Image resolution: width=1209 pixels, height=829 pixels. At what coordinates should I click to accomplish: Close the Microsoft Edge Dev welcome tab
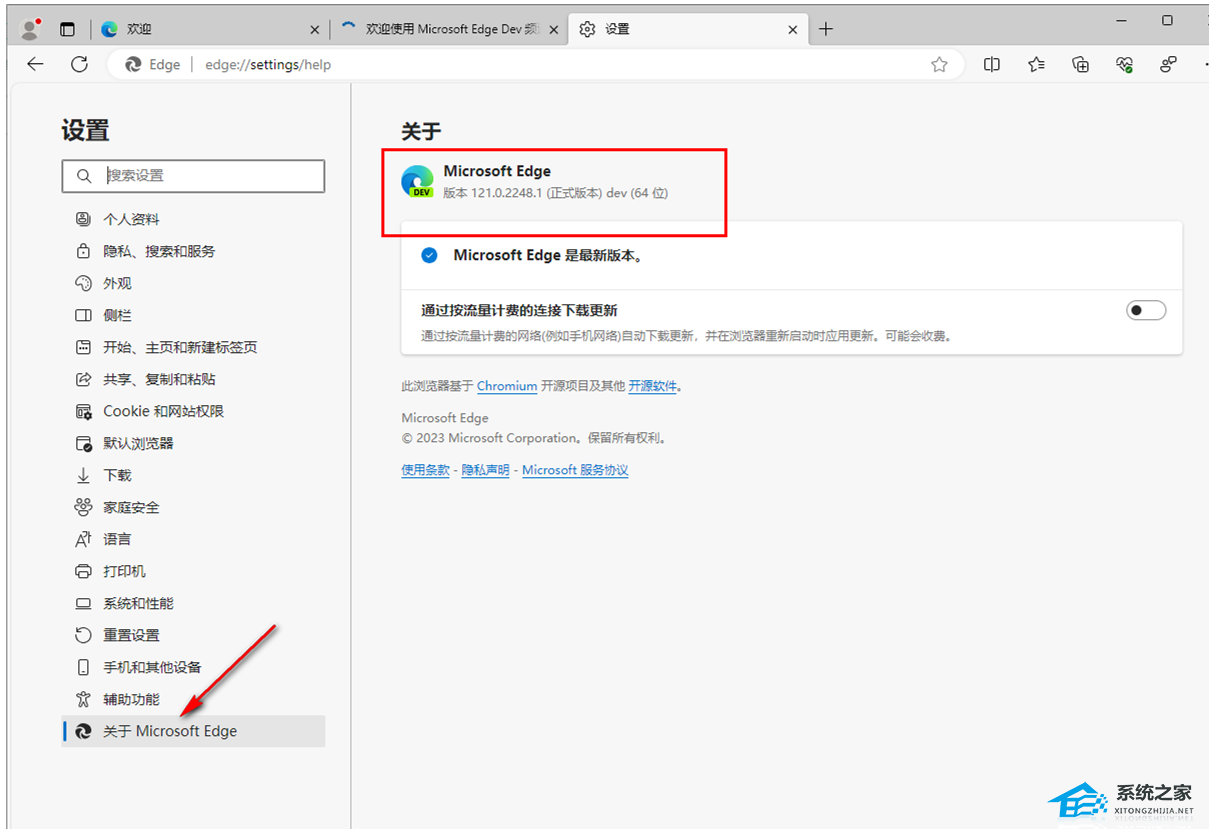tap(553, 30)
